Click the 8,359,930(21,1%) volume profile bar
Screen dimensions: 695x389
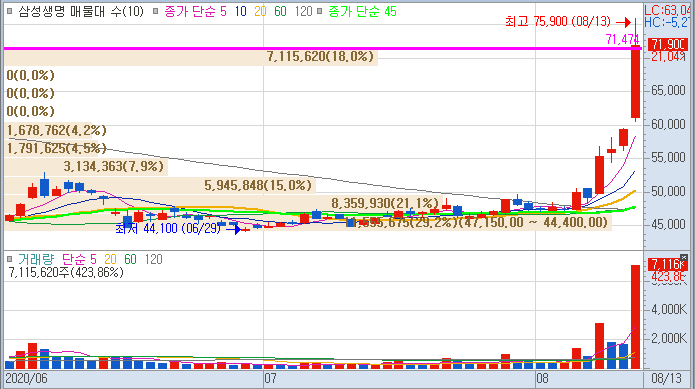(223, 203)
